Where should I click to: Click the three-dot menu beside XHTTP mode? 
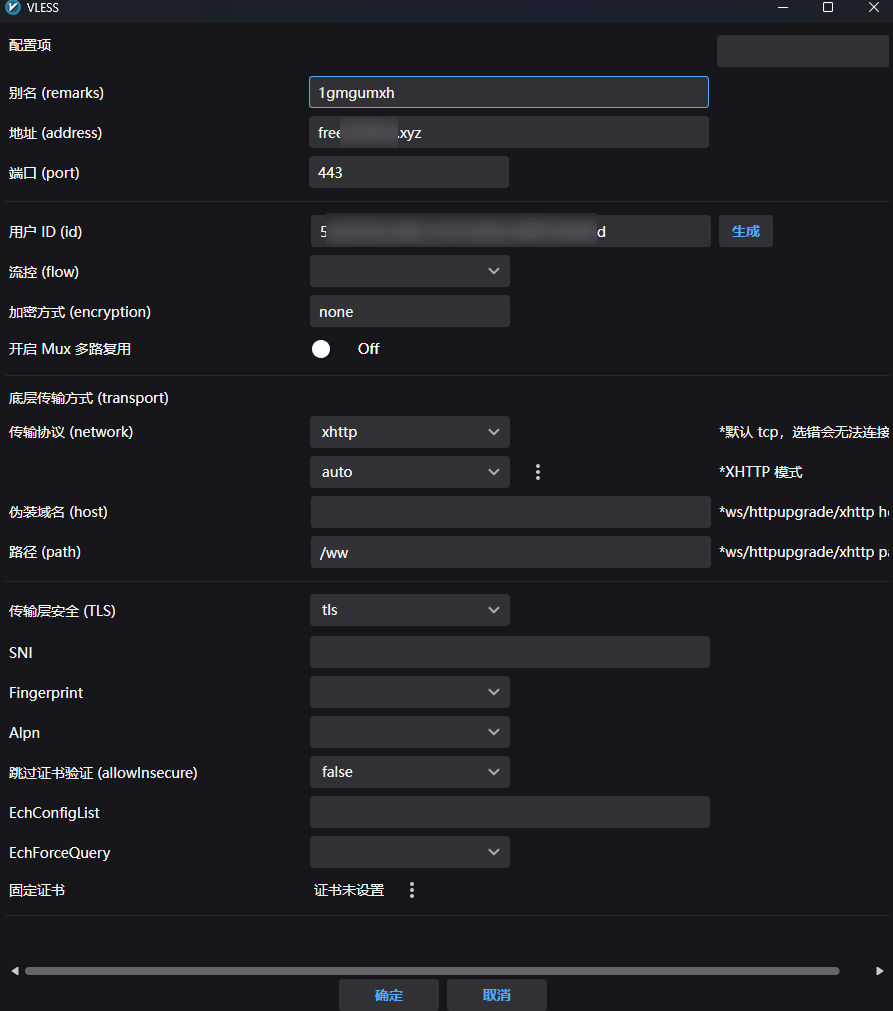coord(538,472)
